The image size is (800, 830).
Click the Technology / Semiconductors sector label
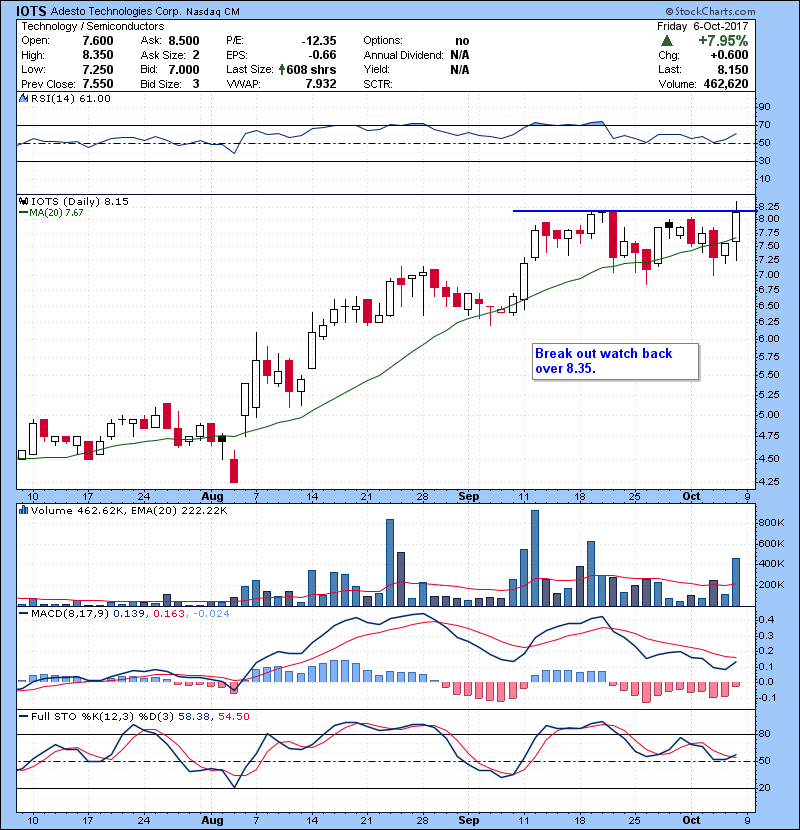tap(93, 26)
